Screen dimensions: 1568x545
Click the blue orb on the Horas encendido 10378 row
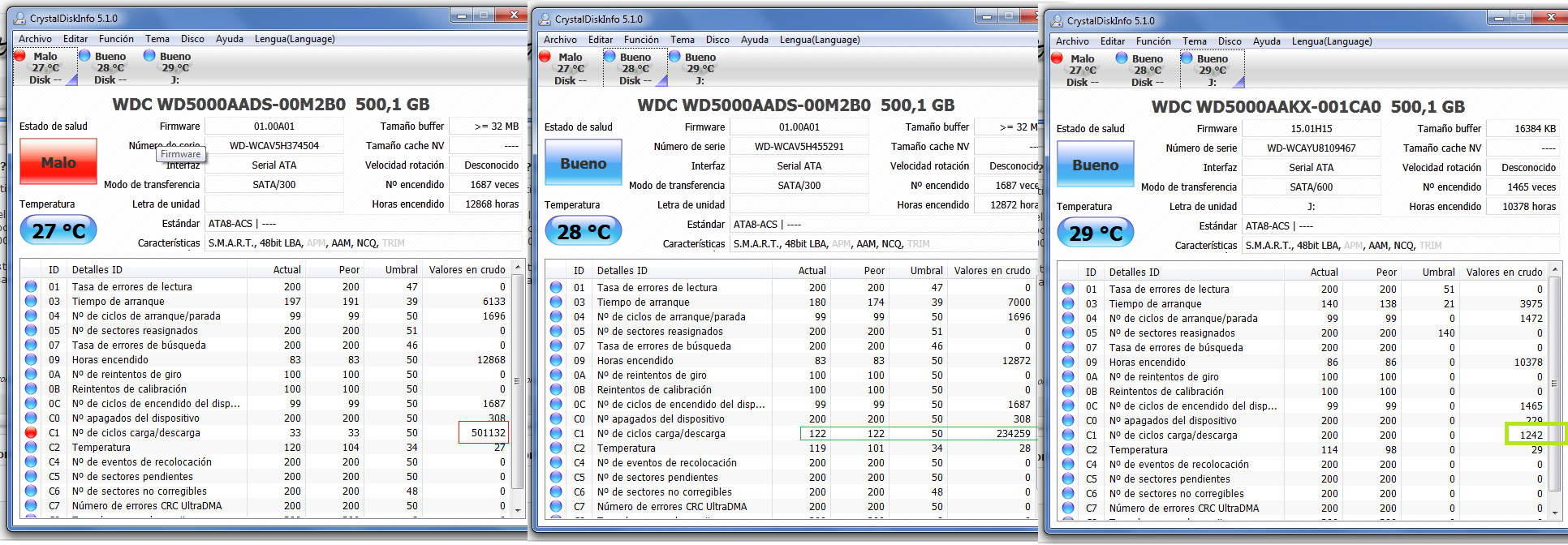(x=1068, y=363)
